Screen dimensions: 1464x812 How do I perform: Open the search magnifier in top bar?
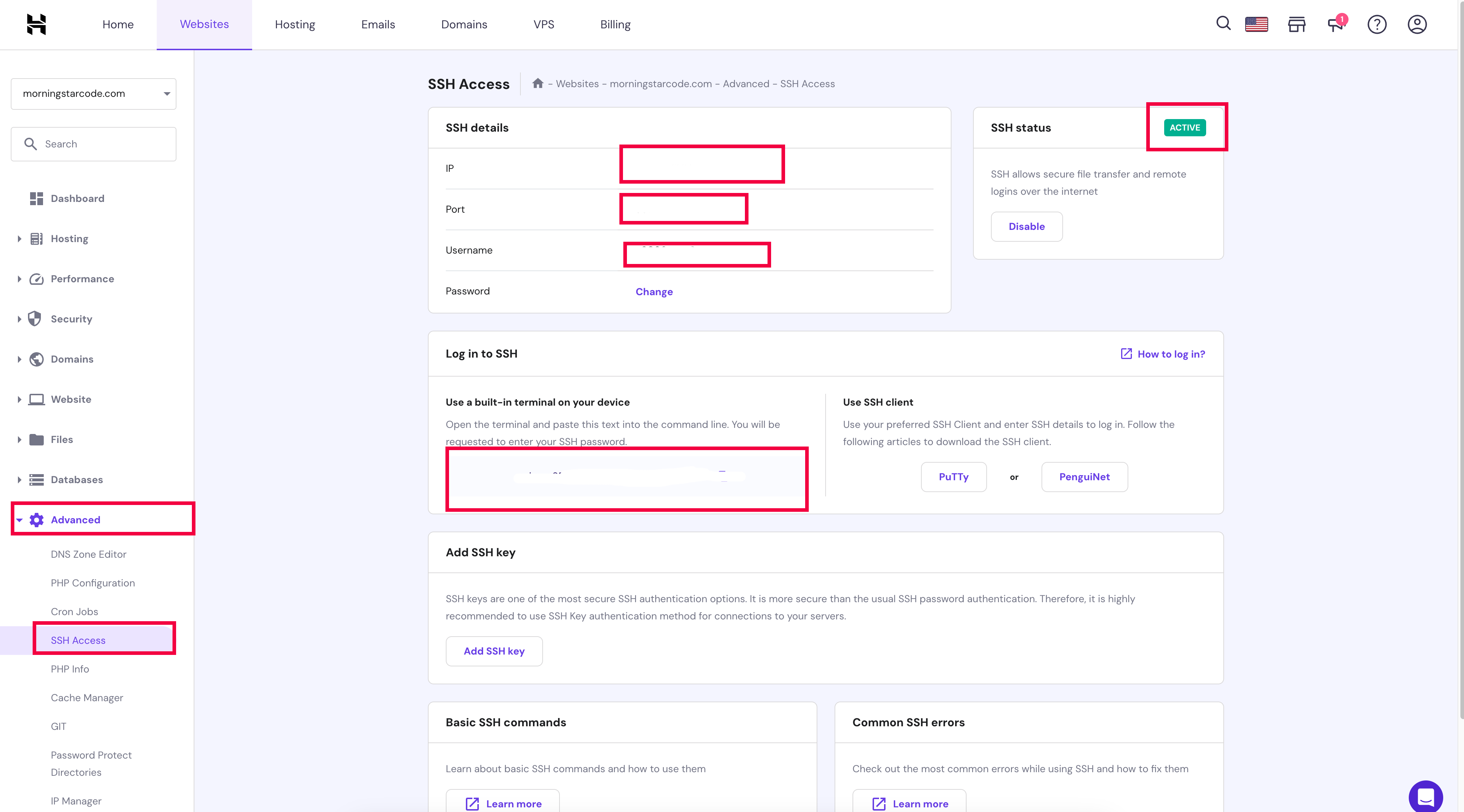coord(1223,23)
